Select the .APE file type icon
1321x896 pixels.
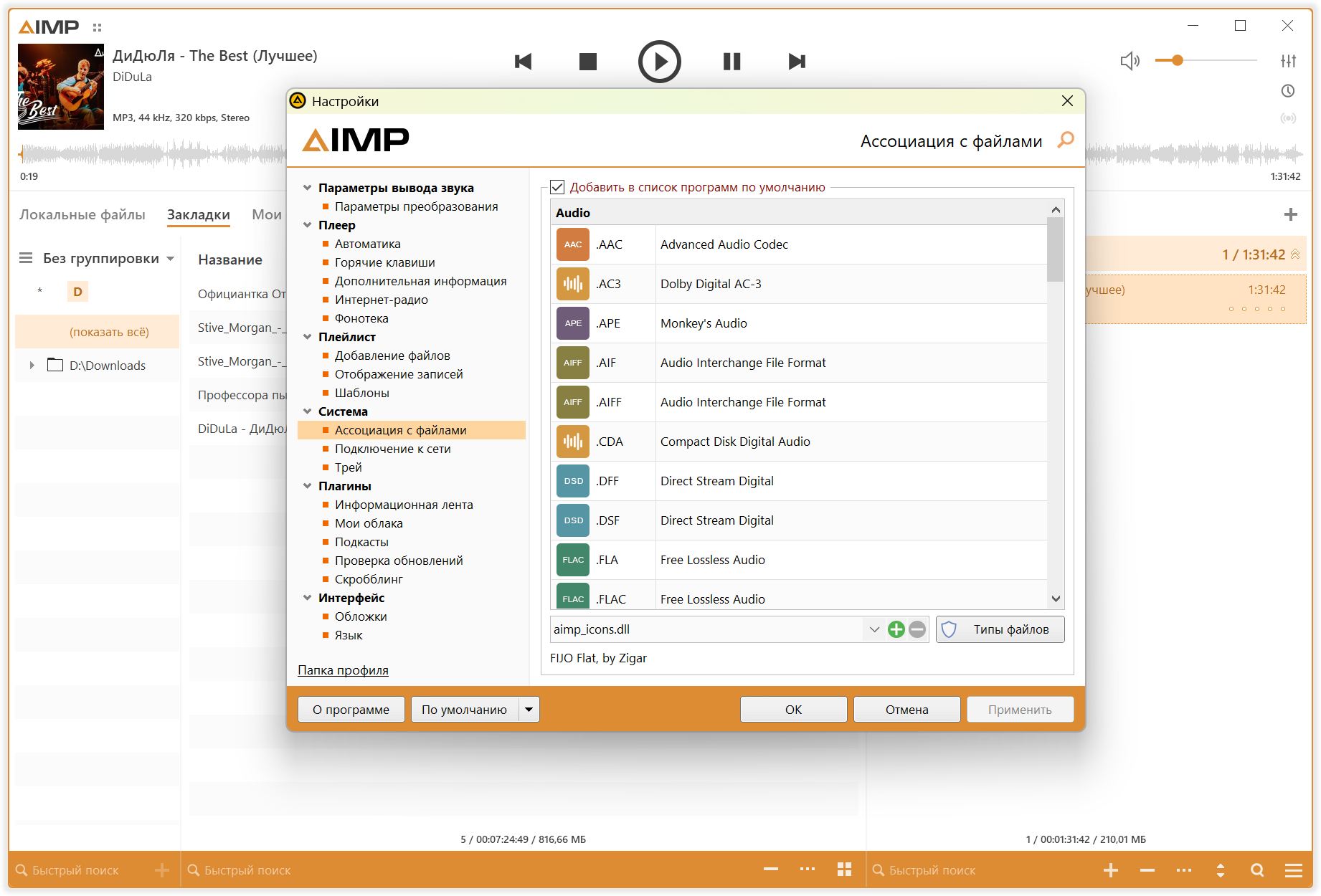pos(572,323)
